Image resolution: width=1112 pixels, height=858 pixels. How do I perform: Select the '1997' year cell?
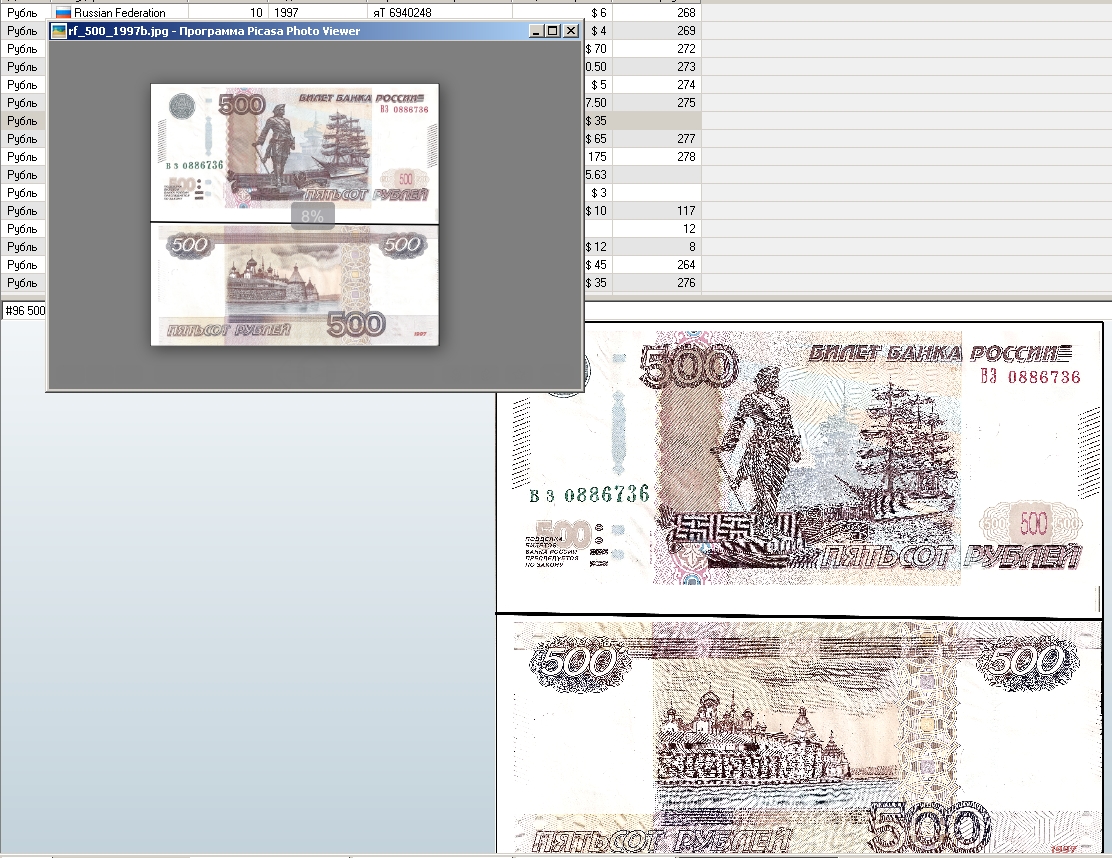pos(318,13)
